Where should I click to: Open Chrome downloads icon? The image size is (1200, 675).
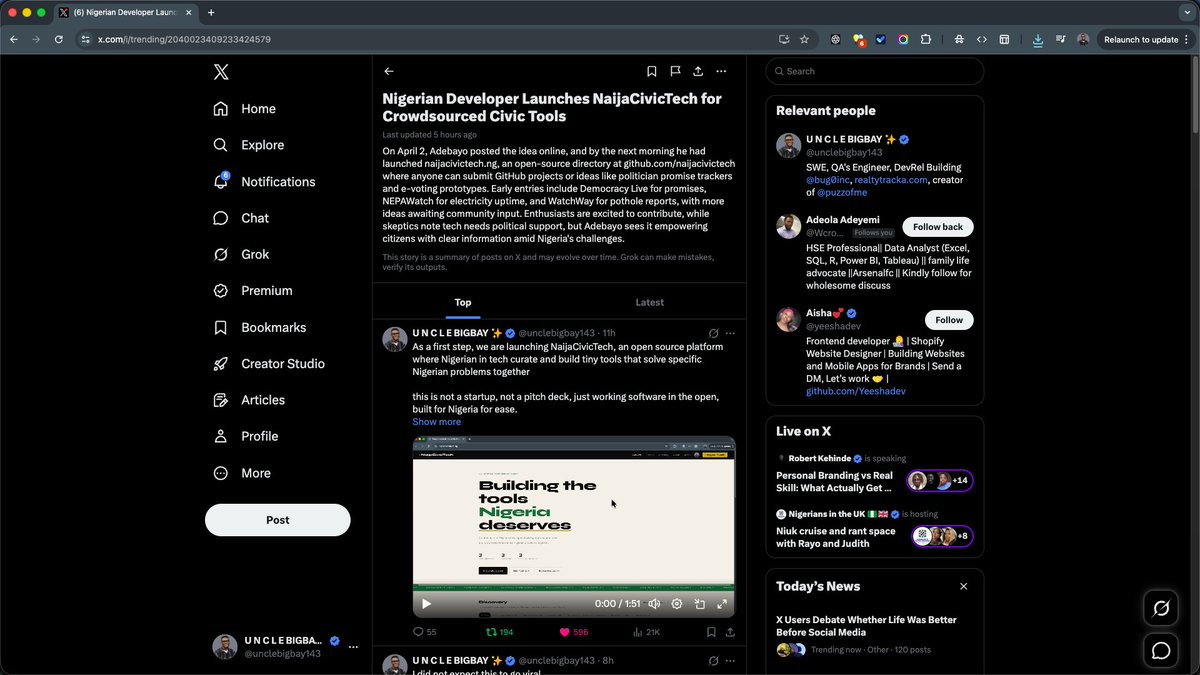tap(1037, 39)
